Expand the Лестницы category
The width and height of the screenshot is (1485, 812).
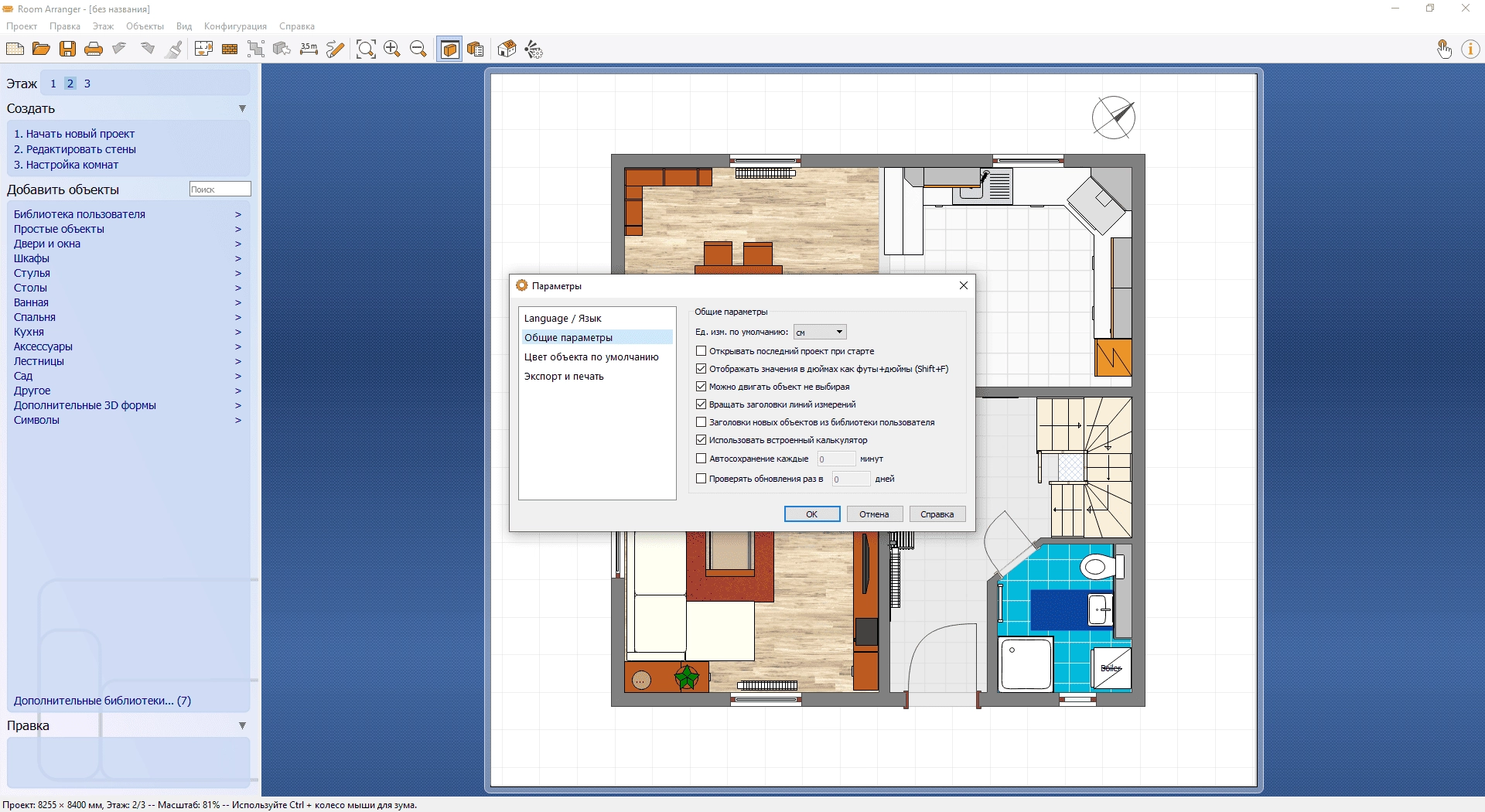pos(128,361)
